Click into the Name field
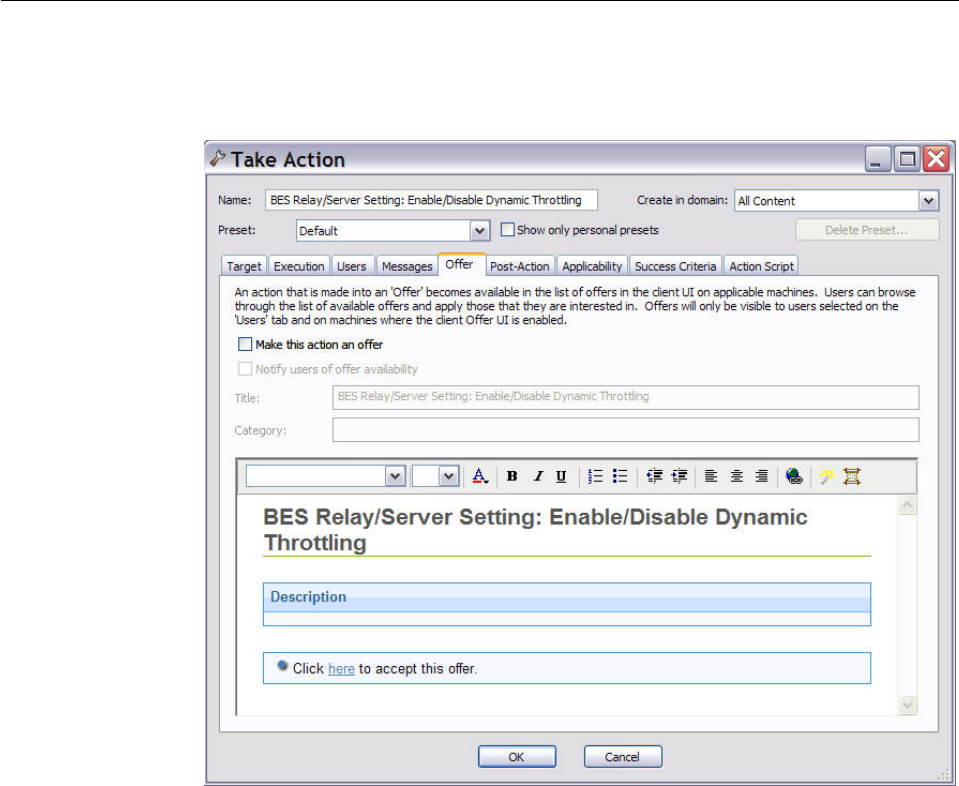 tap(431, 200)
